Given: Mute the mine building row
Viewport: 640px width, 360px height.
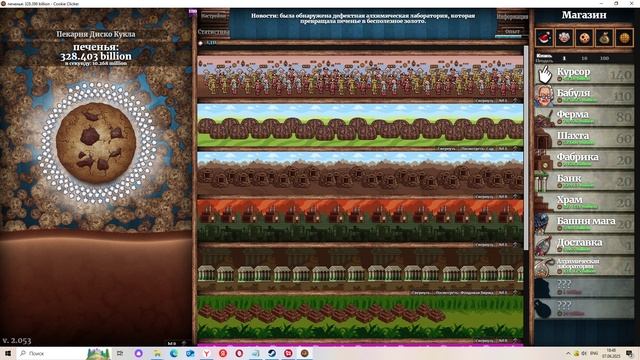Looking at the screenshot, I should (x=484, y=197).
